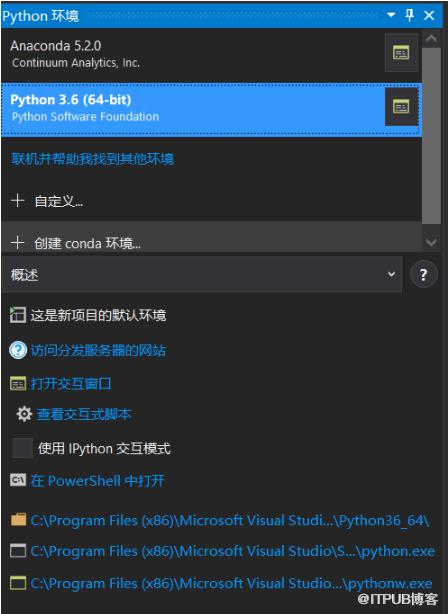Open the Python36_64 folder path link
Screen dimensions: 448x614
click(x=229, y=520)
